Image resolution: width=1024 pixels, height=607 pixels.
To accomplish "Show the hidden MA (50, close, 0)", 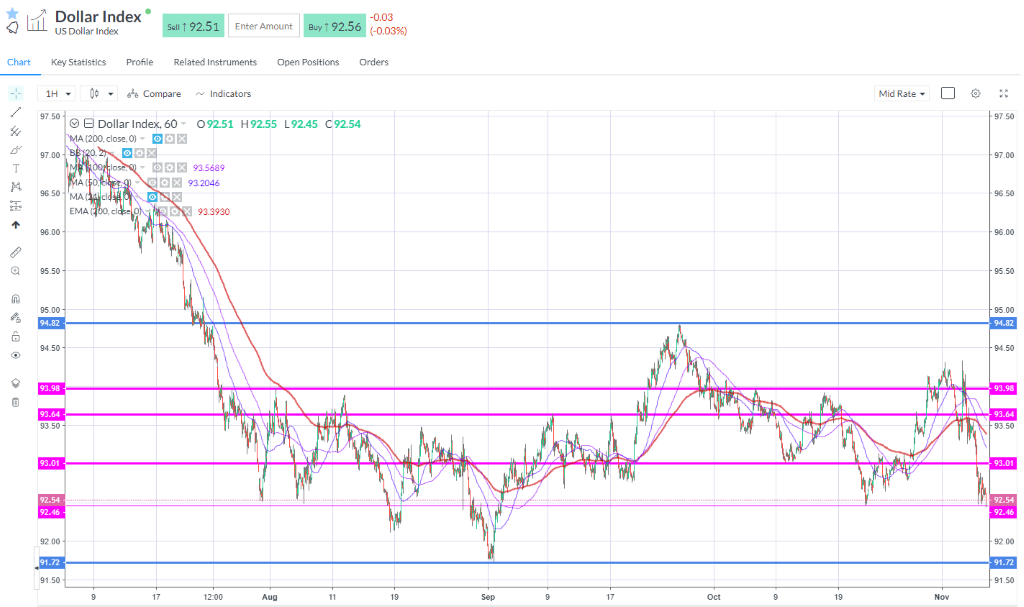I will (x=152, y=183).
